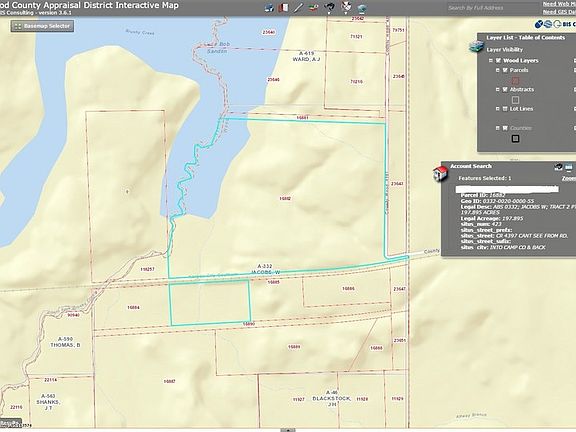Click binoculars icon in Account Search panel
576x432 pixels.
click(558, 167)
